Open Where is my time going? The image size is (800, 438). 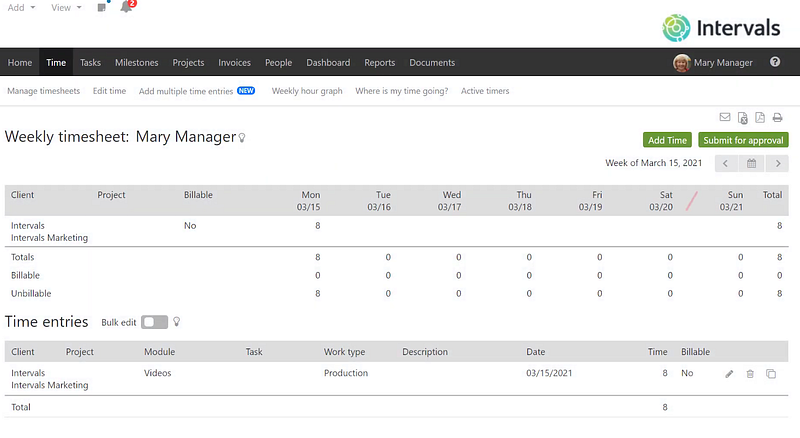[x=402, y=91]
